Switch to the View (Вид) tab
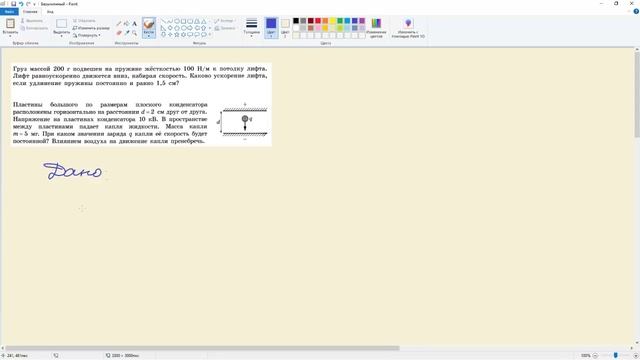The width and height of the screenshot is (640, 360). pyautogui.click(x=50, y=12)
